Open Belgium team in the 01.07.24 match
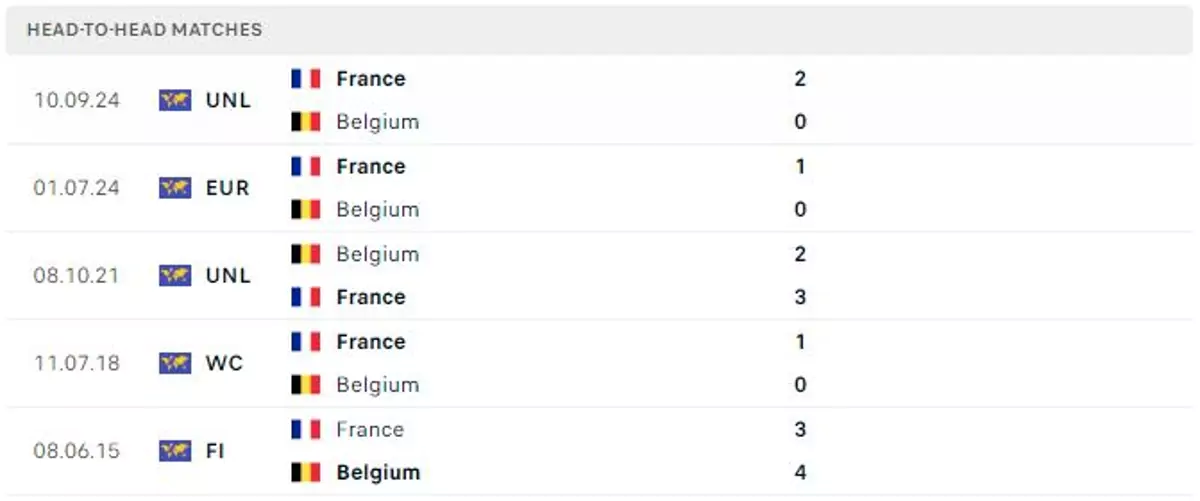Viewport: 1200px width, 501px height. pos(378,210)
